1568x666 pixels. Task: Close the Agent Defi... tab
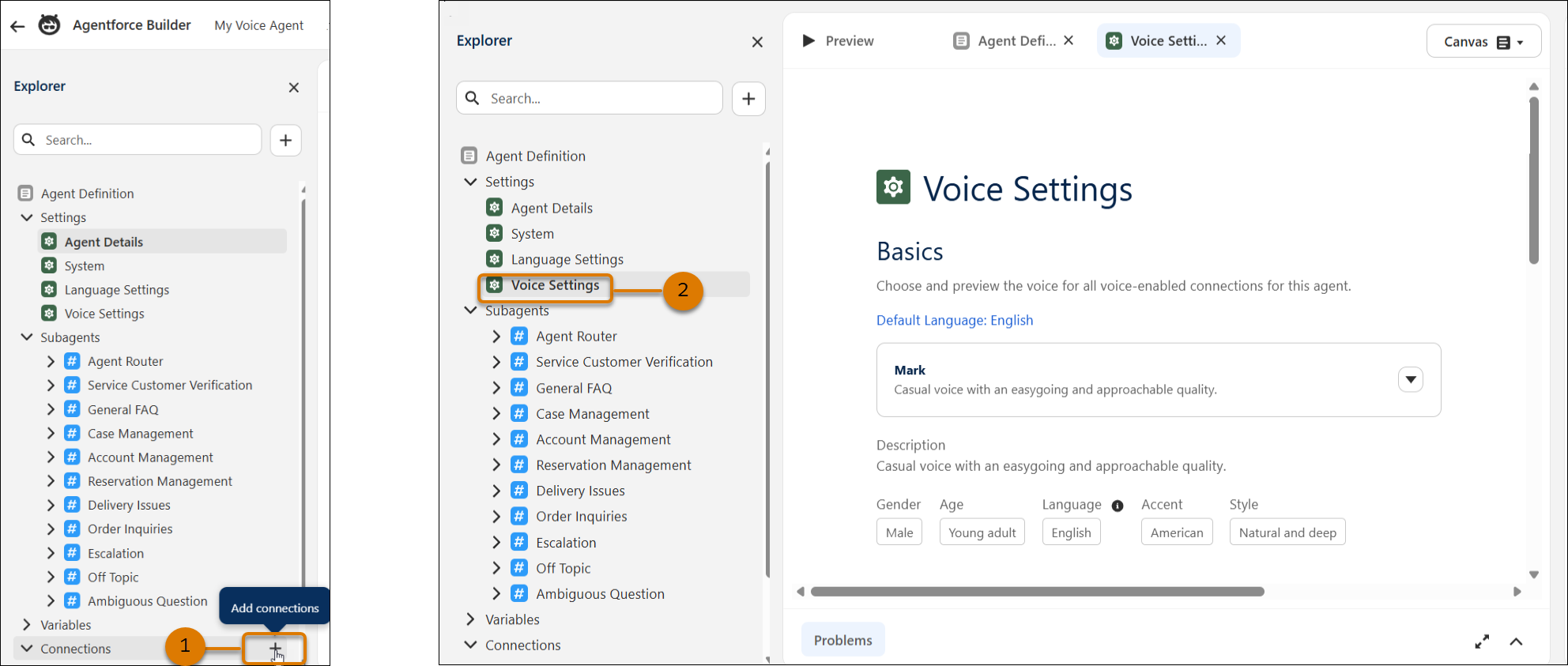click(x=1069, y=40)
